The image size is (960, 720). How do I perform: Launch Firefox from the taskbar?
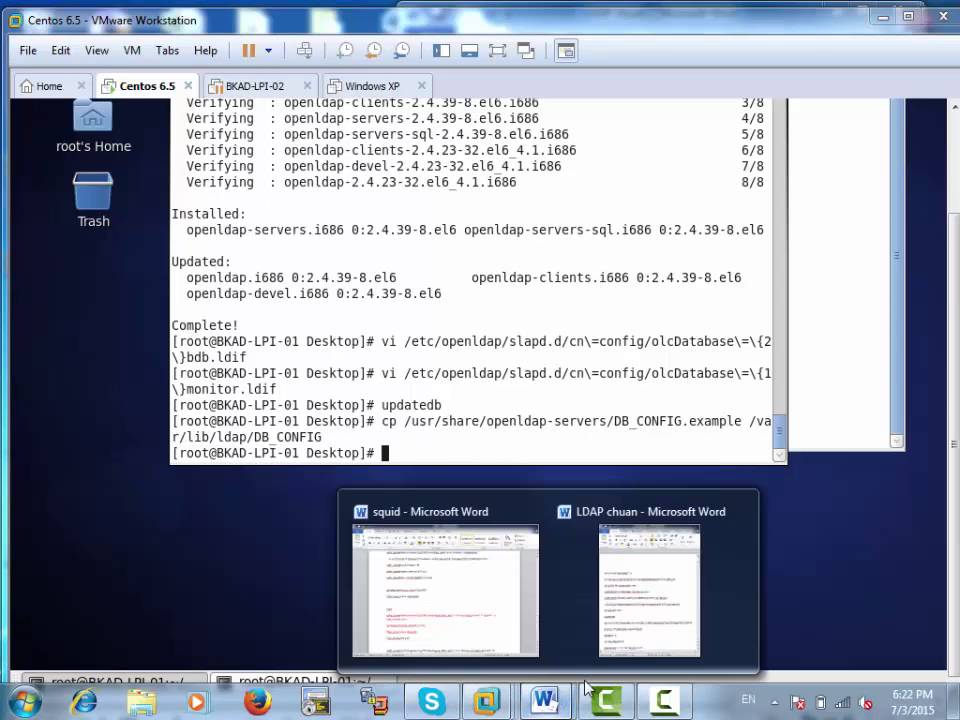[x=257, y=702]
